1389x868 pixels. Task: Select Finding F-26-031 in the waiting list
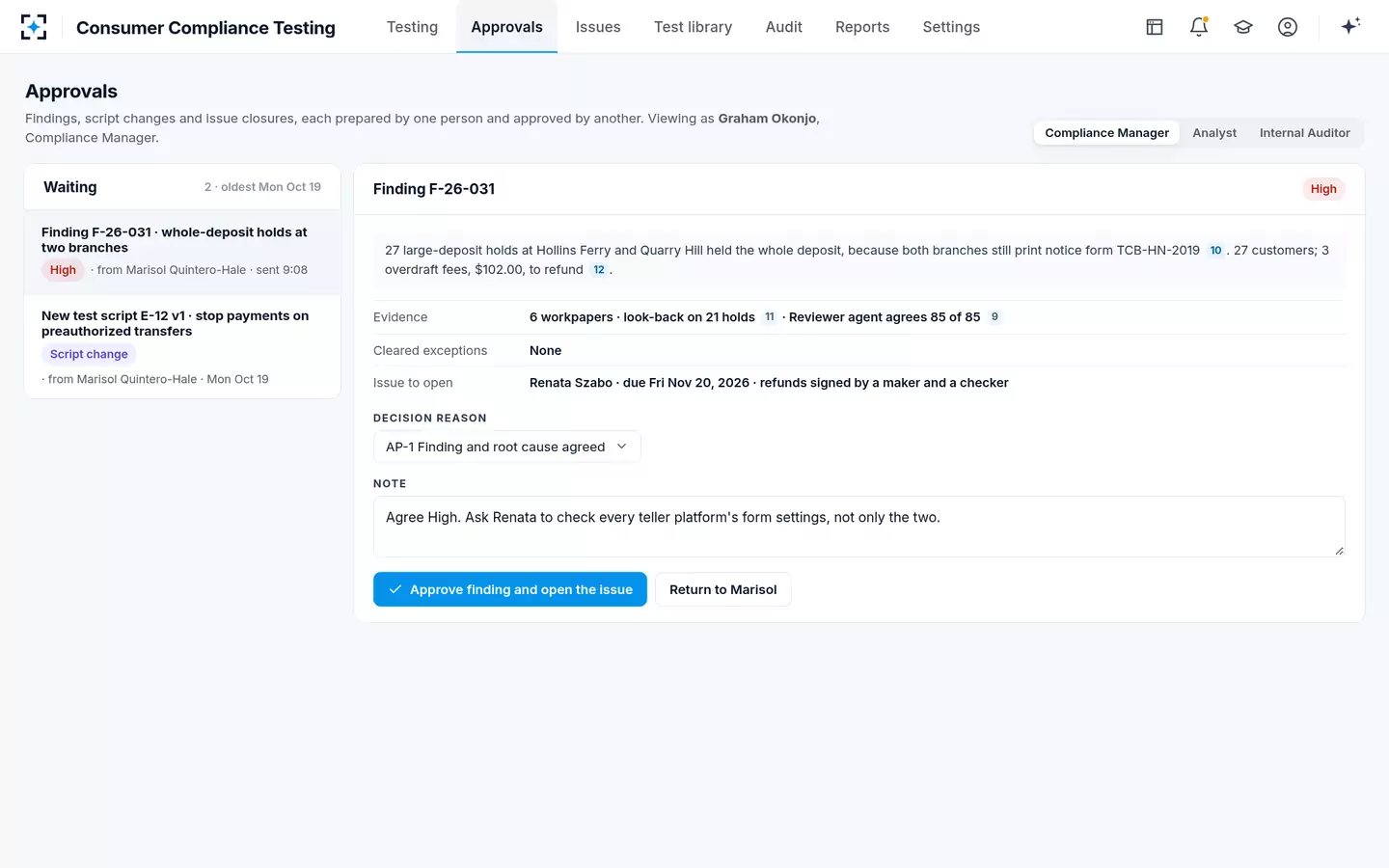coord(182,253)
